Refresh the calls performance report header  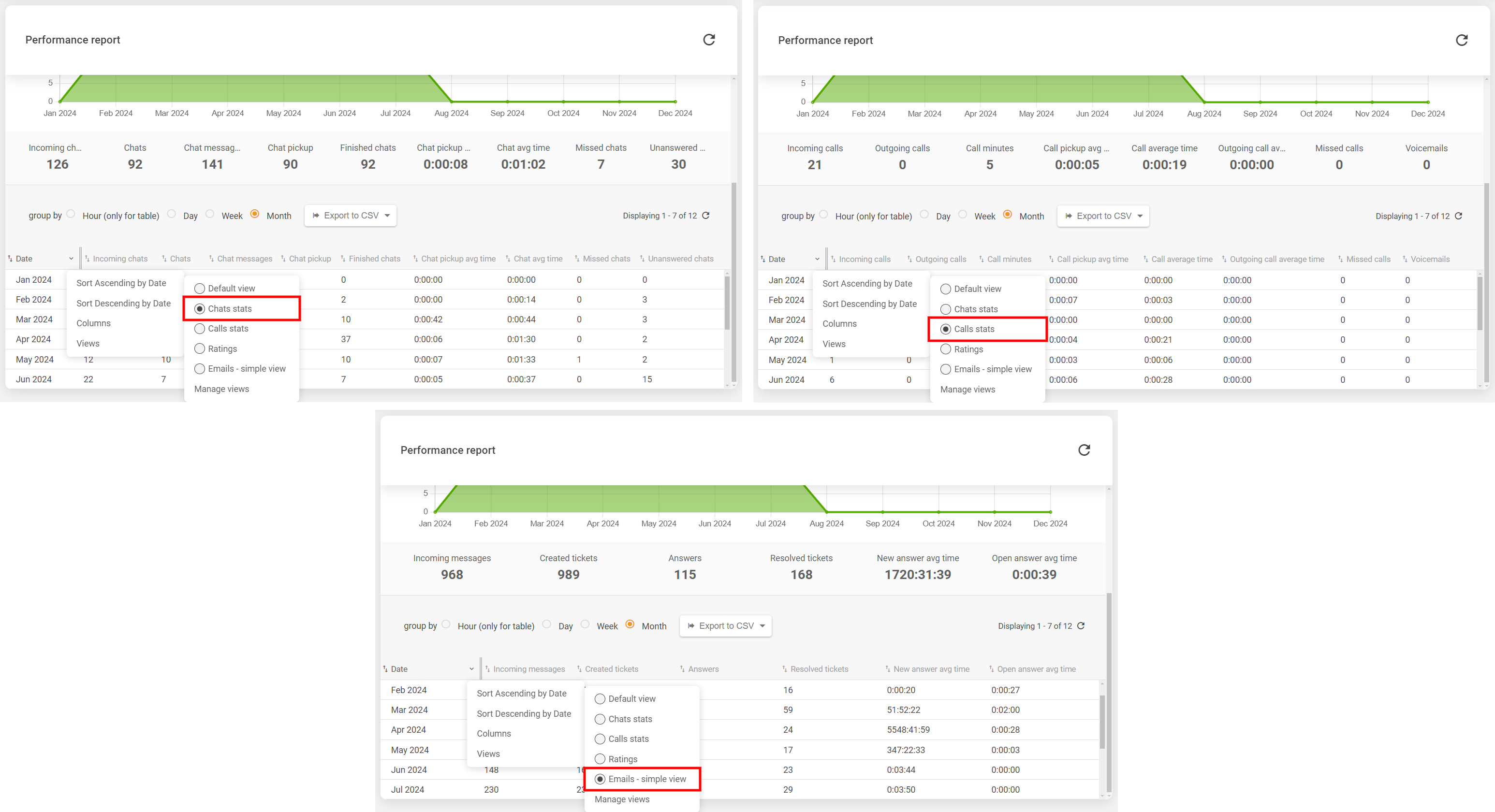(x=1461, y=40)
